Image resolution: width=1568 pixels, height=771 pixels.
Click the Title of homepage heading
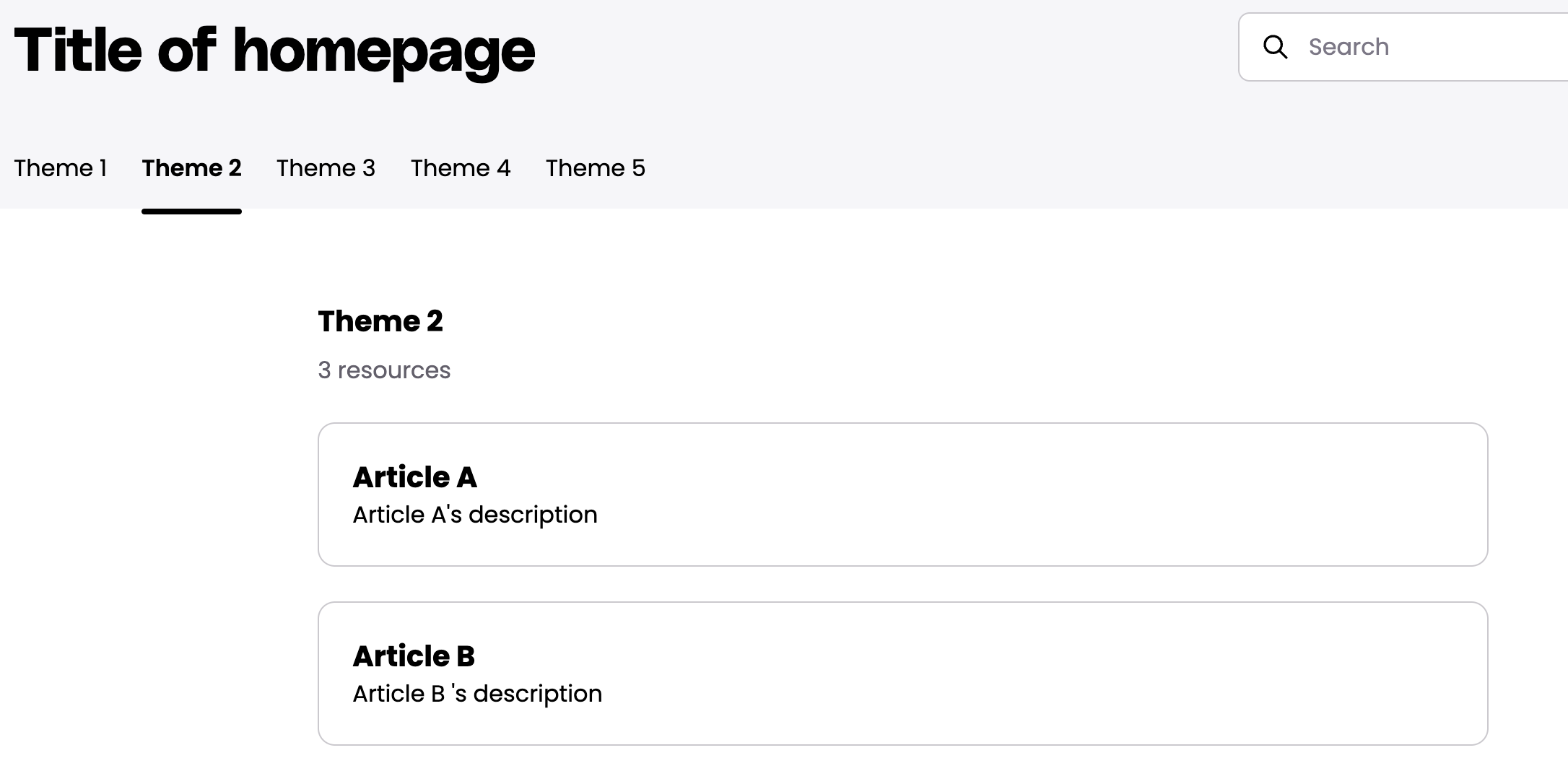tap(274, 51)
